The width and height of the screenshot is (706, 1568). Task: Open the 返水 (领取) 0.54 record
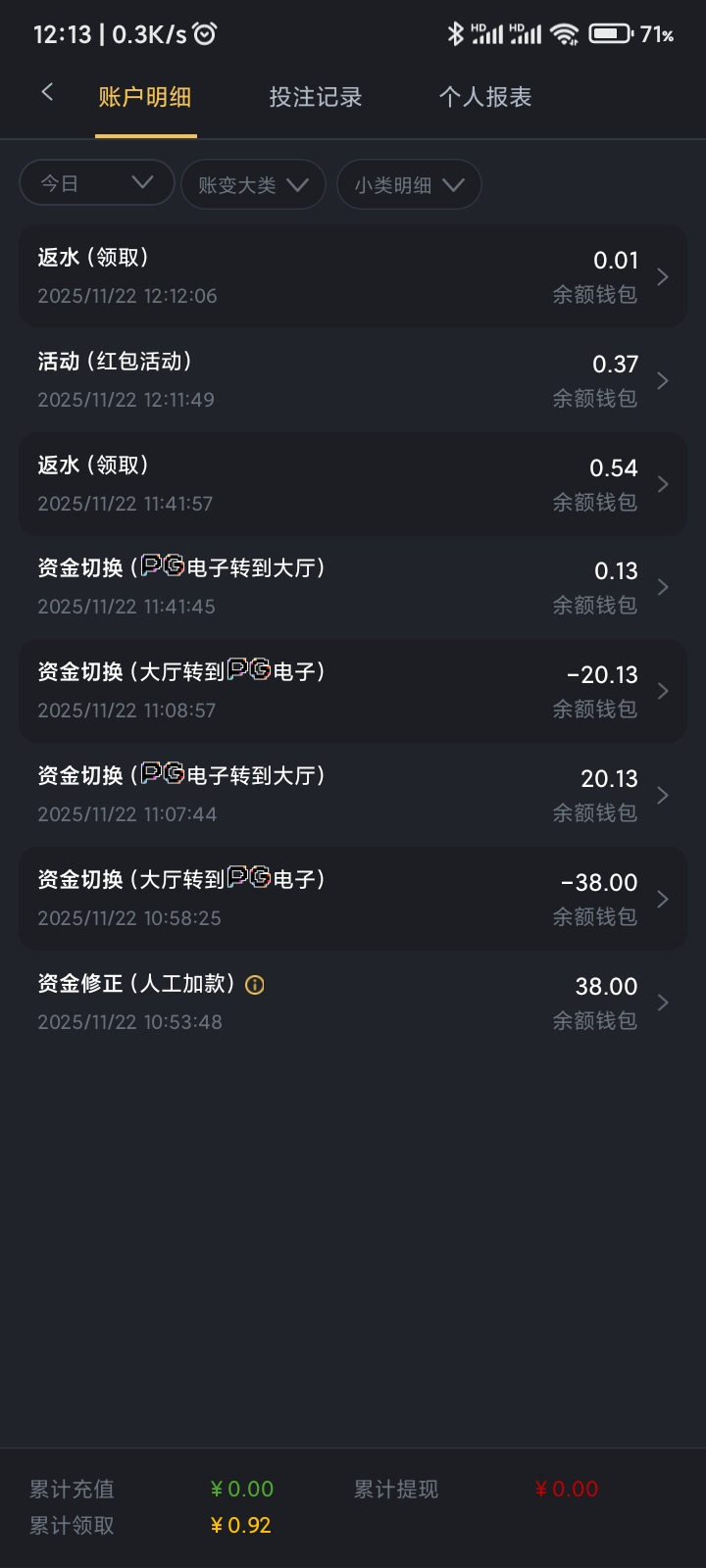point(353,484)
